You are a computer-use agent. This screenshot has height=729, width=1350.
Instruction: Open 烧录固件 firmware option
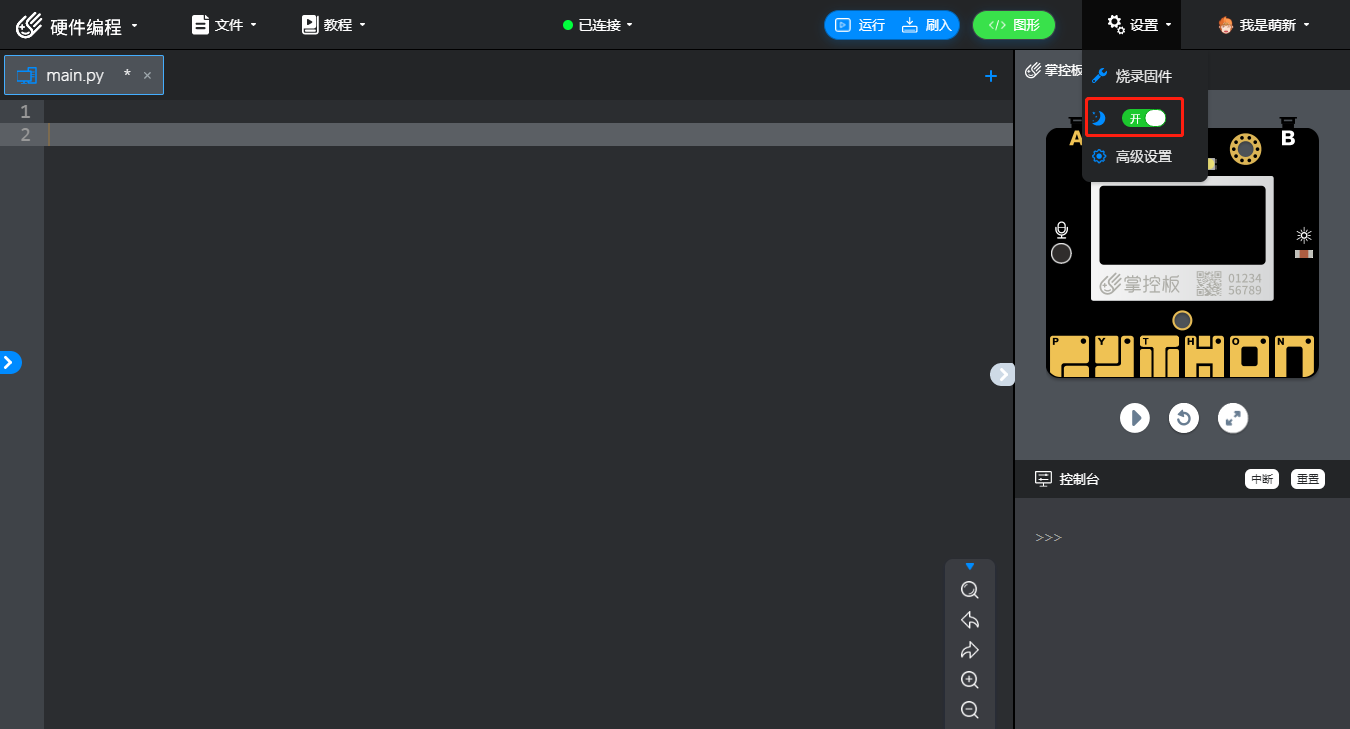[1132, 76]
